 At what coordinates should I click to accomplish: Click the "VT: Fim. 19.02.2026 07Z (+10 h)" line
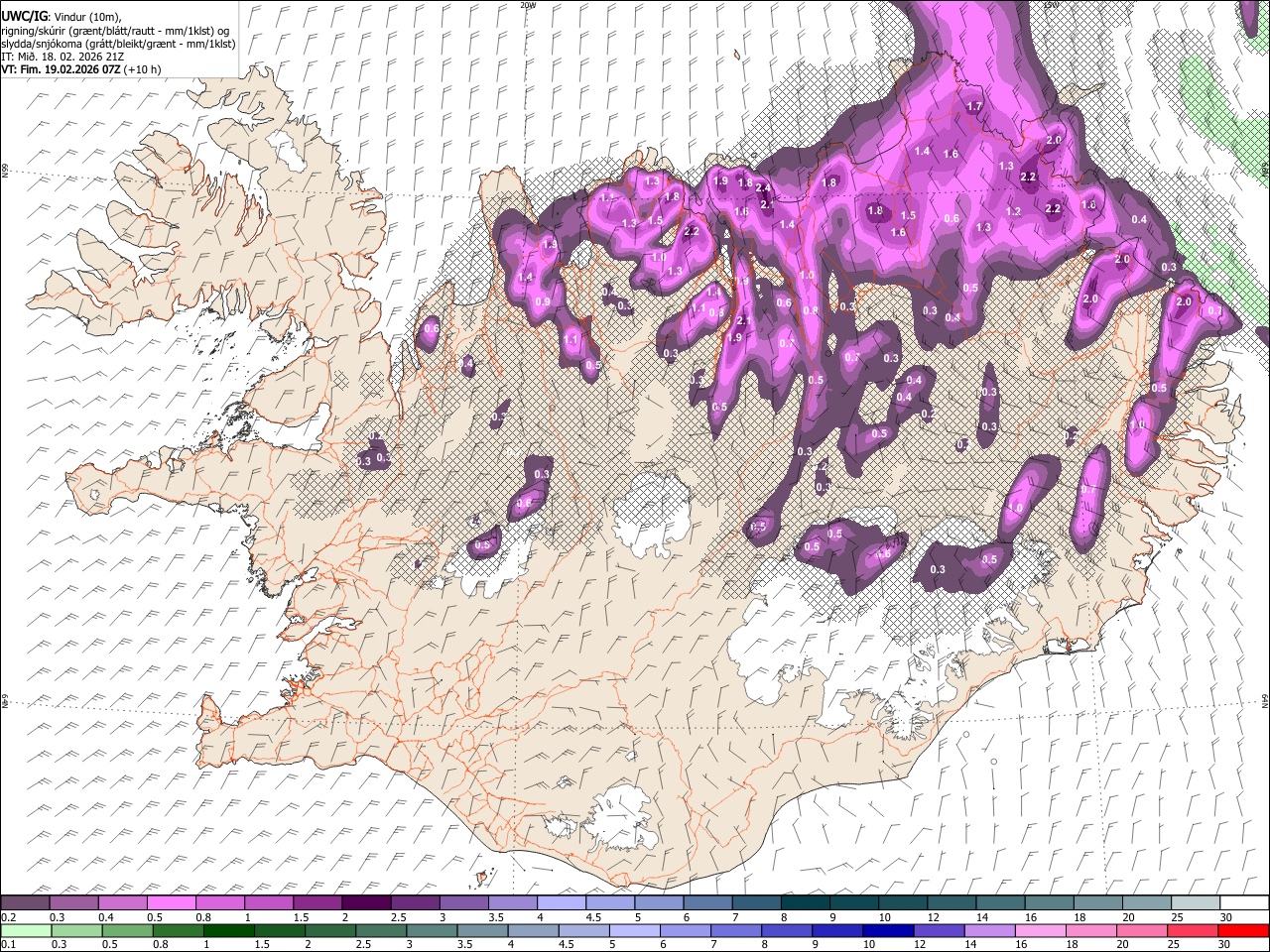[81, 69]
